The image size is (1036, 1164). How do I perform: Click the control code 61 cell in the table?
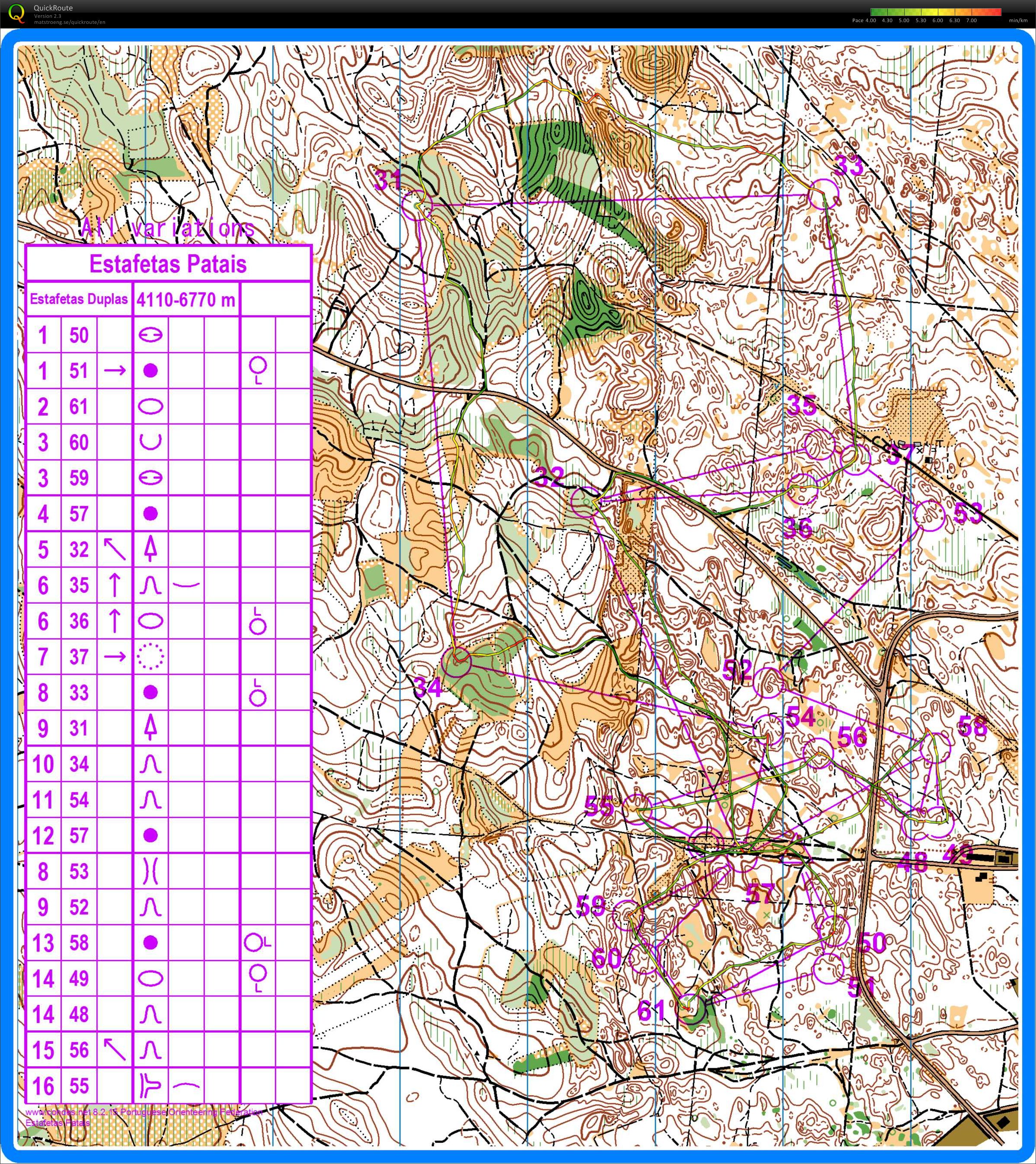79,406
